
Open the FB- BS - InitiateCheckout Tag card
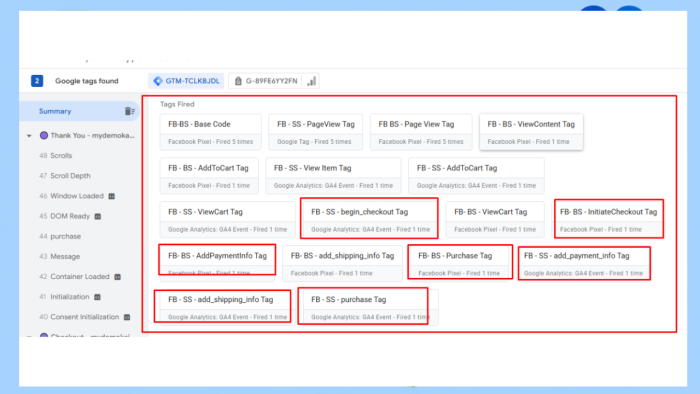tap(608, 220)
